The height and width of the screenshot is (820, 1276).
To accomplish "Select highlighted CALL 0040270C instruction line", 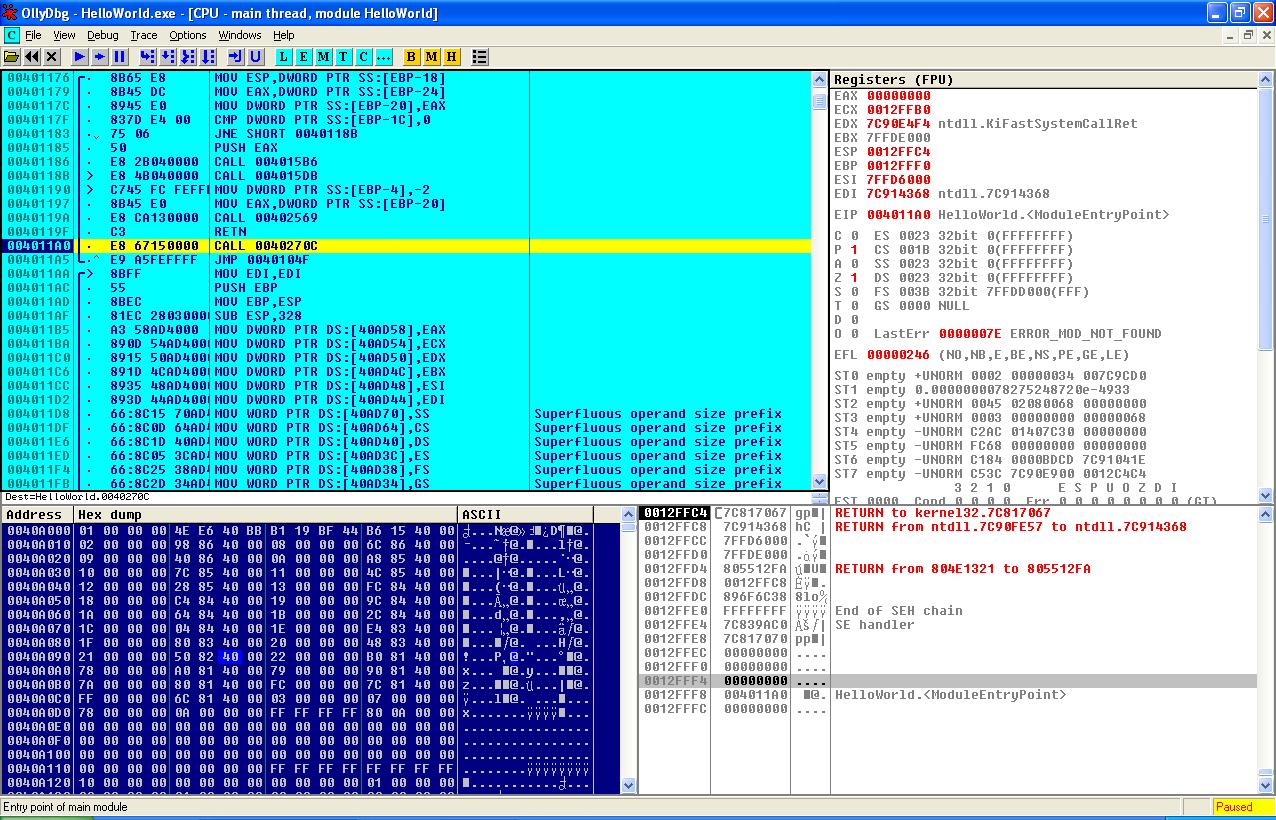I will [x=407, y=245].
